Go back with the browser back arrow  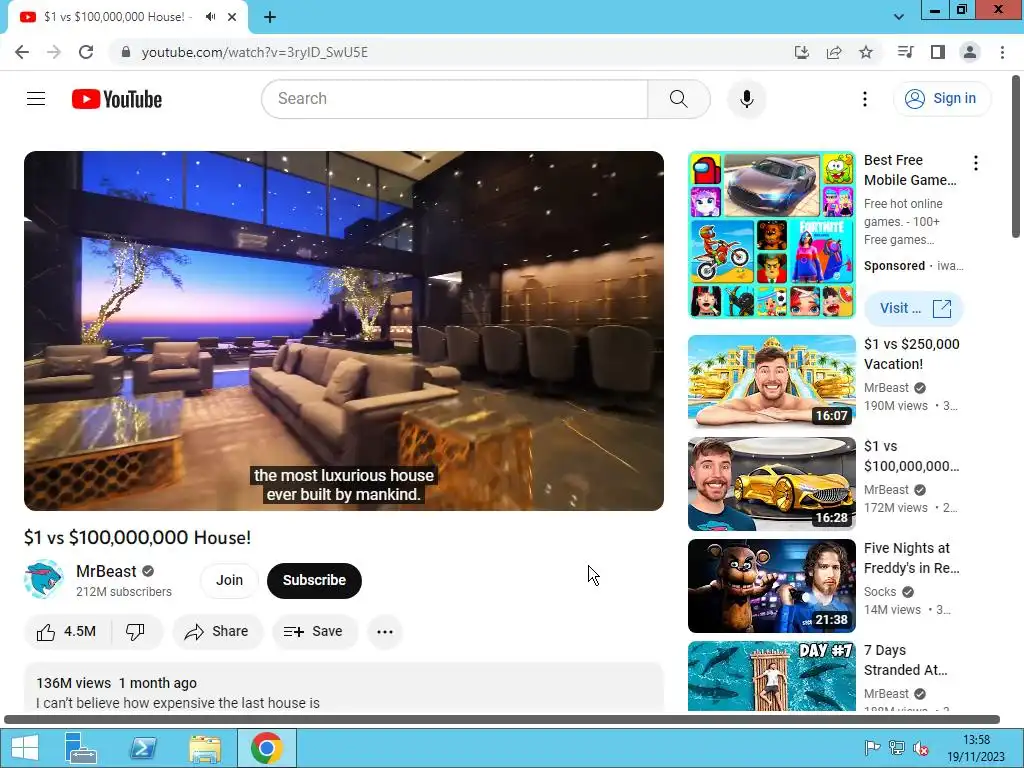pyautogui.click(x=22, y=52)
